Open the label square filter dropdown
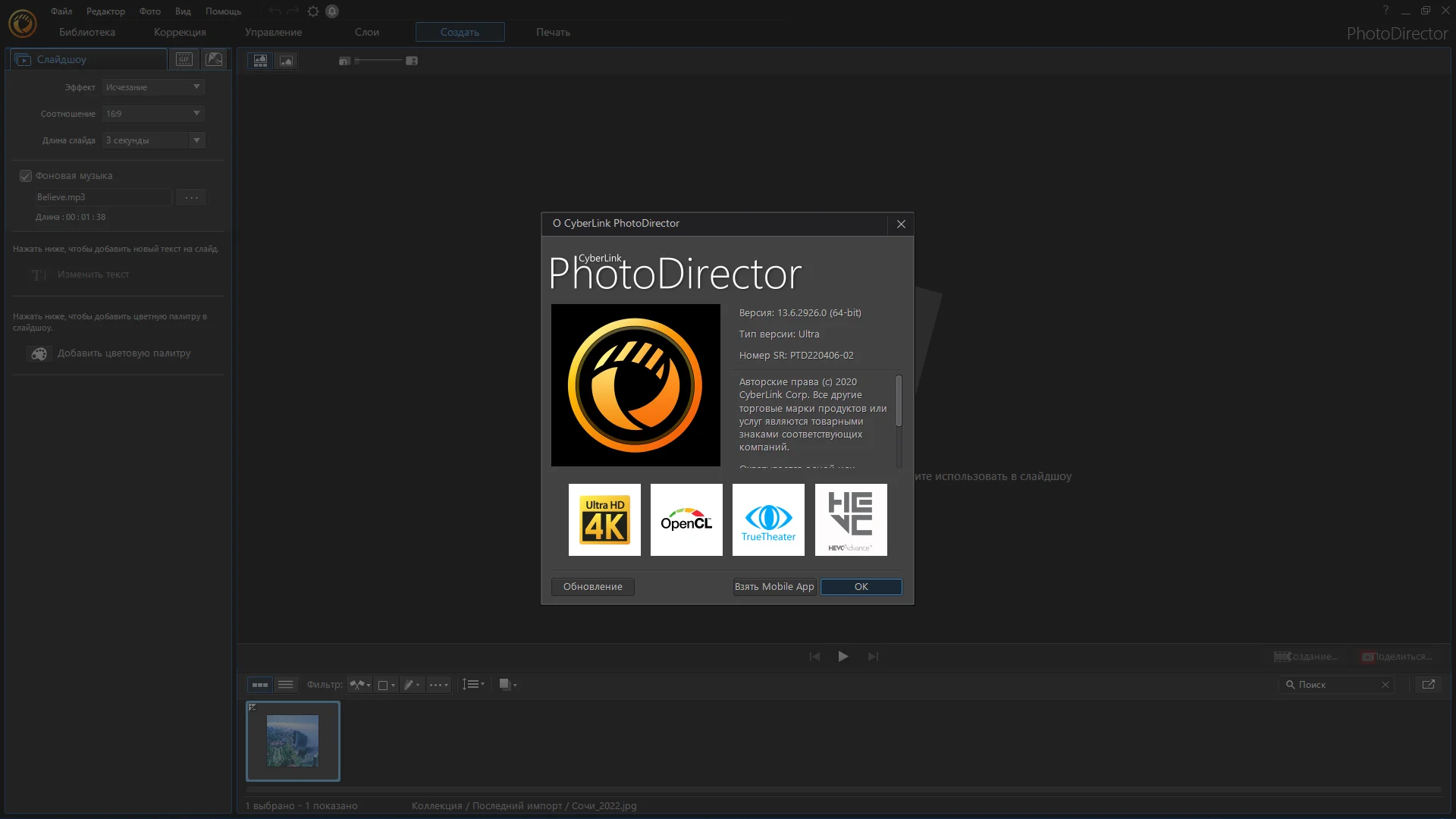This screenshot has width=1456, height=819. (387, 685)
